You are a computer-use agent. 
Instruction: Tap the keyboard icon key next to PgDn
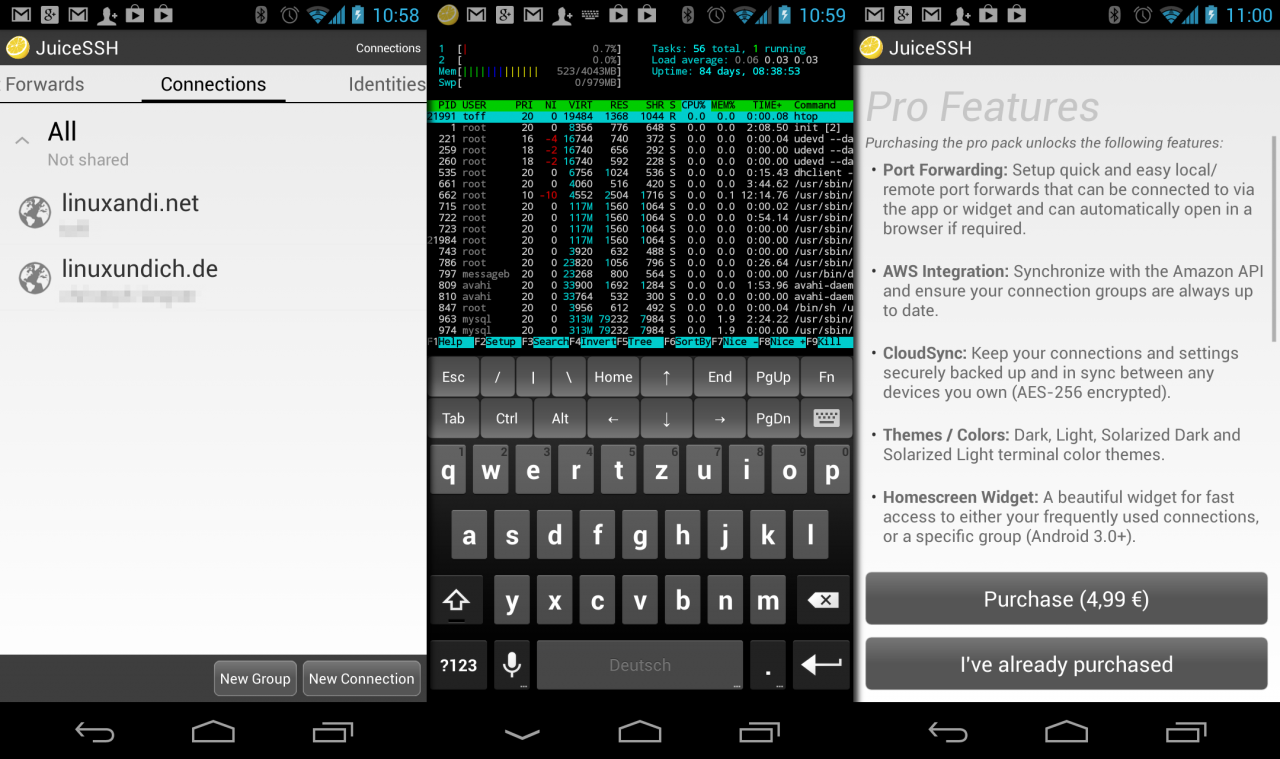click(x=826, y=419)
